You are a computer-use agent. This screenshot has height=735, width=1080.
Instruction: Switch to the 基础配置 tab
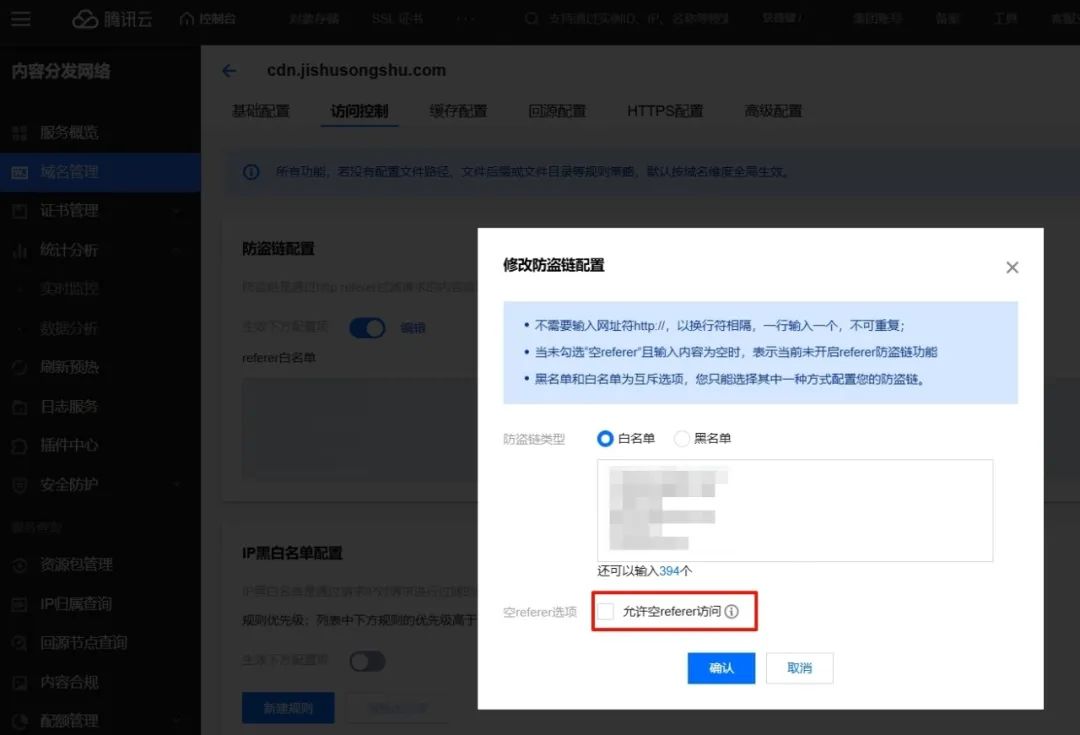(x=260, y=111)
